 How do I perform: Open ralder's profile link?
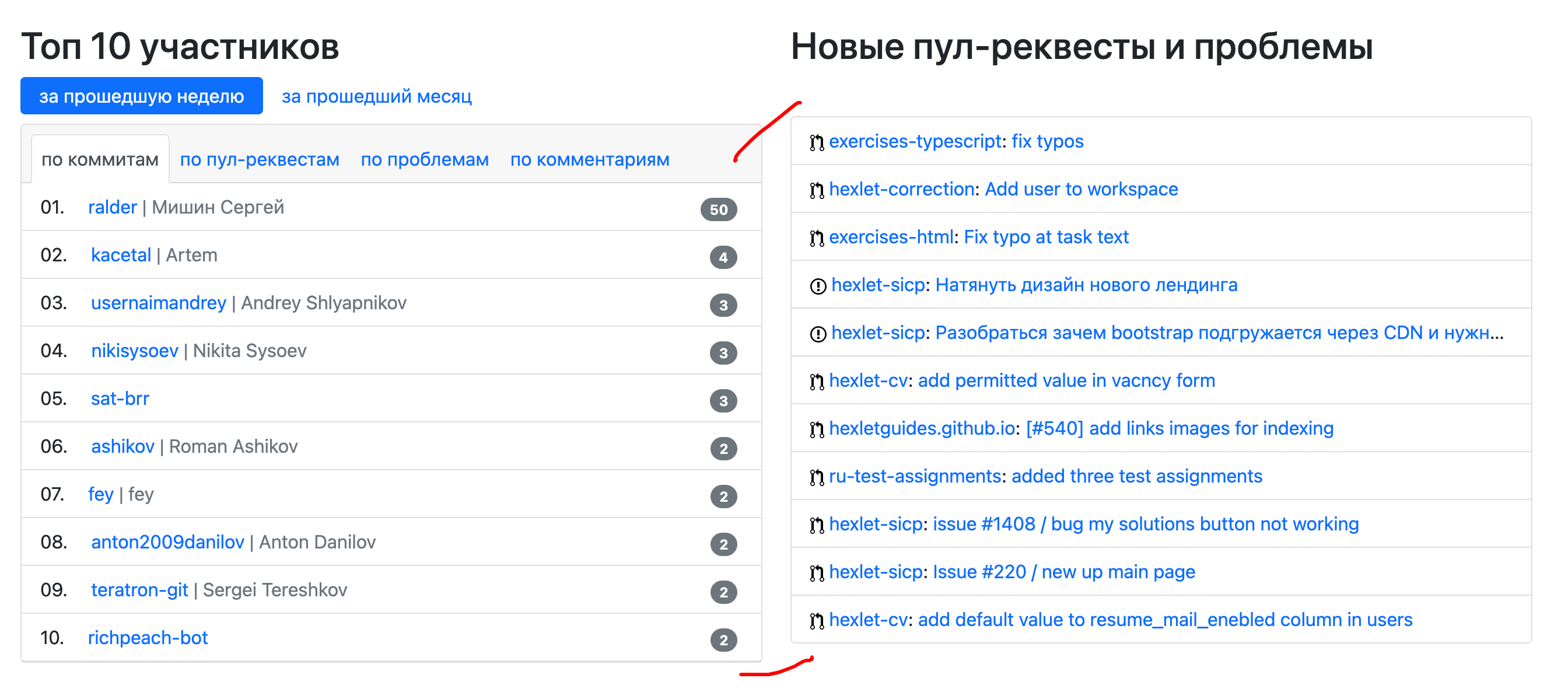[x=113, y=207]
